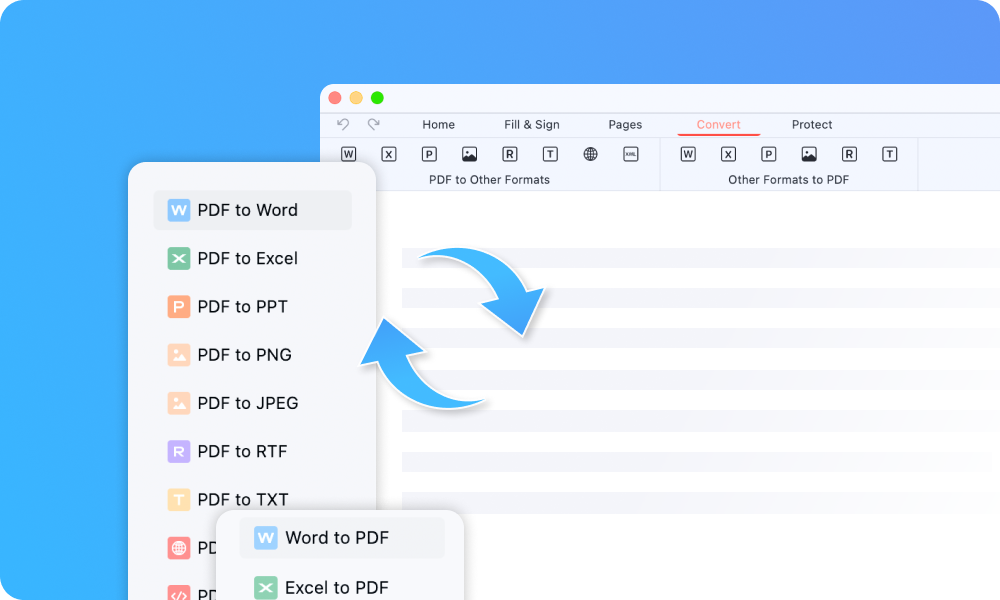This screenshot has height=600, width=1000.
Task: Select the PDF to JPEG list entry
Action: (x=247, y=403)
